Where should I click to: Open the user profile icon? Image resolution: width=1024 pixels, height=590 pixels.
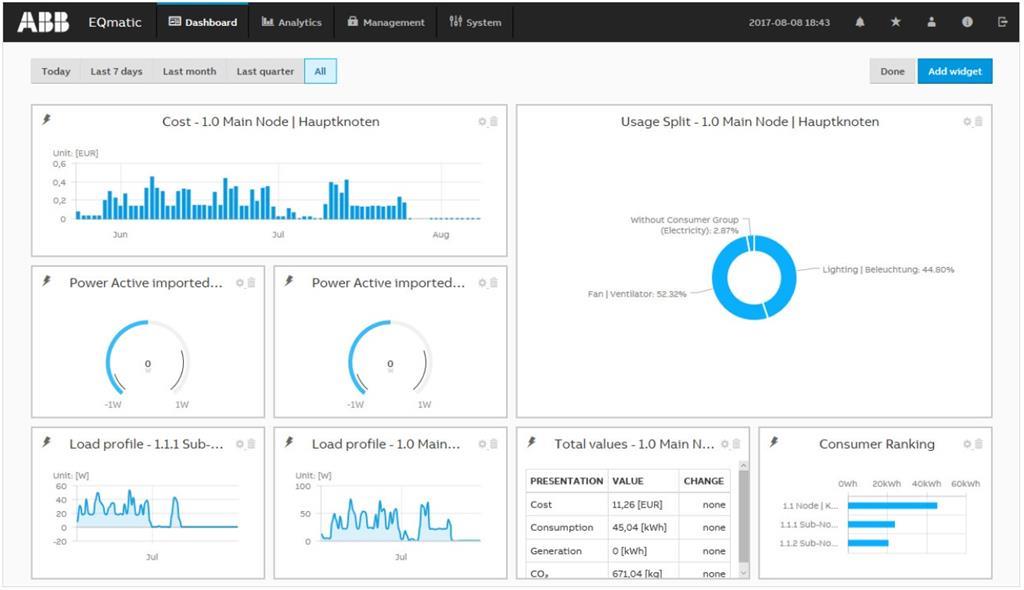(932, 22)
